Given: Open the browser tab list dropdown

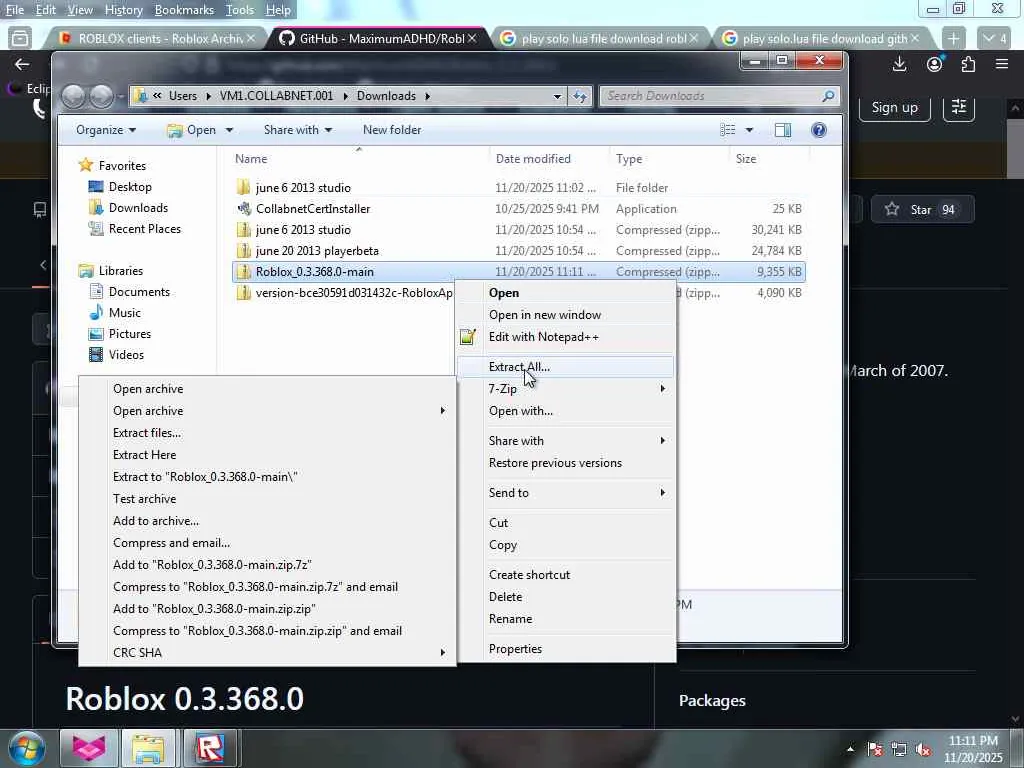Looking at the screenshot, I should tap(995, 39).
